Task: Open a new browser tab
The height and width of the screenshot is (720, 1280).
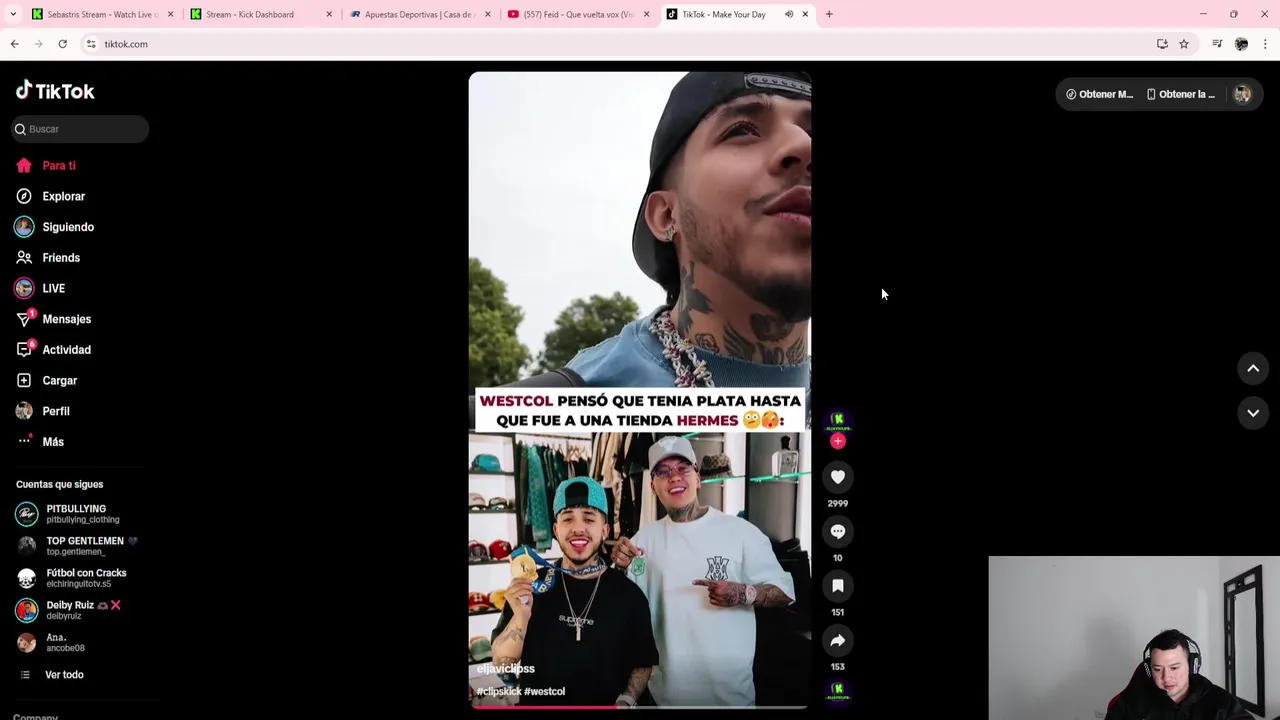Action: [x=829, y=14]
